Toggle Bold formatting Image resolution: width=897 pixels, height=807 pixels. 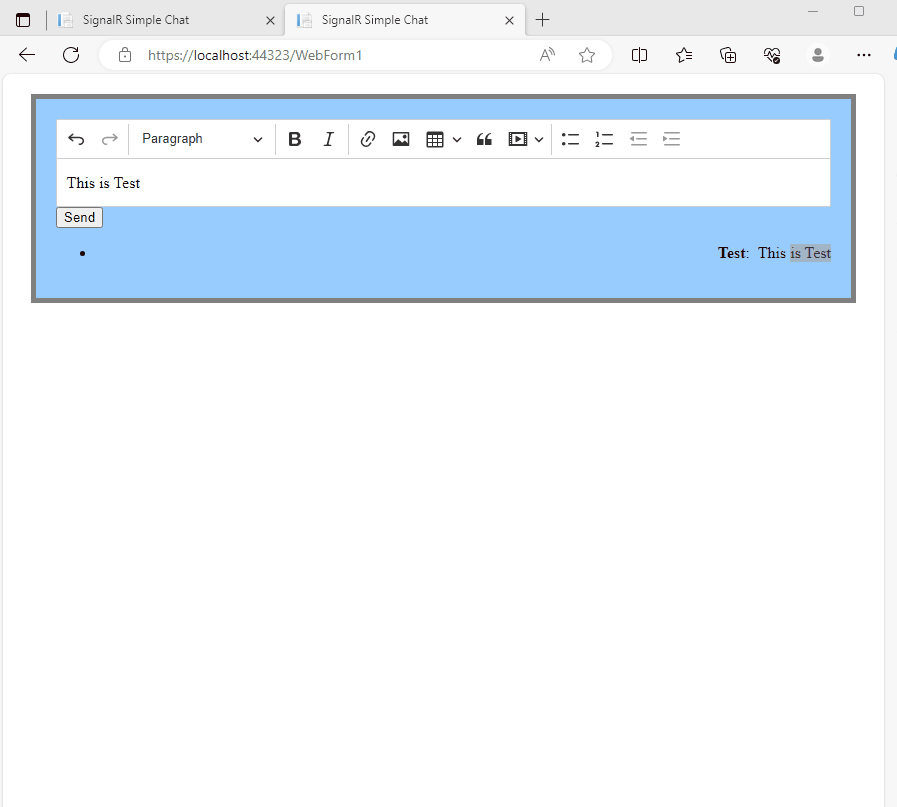(294, 139)
